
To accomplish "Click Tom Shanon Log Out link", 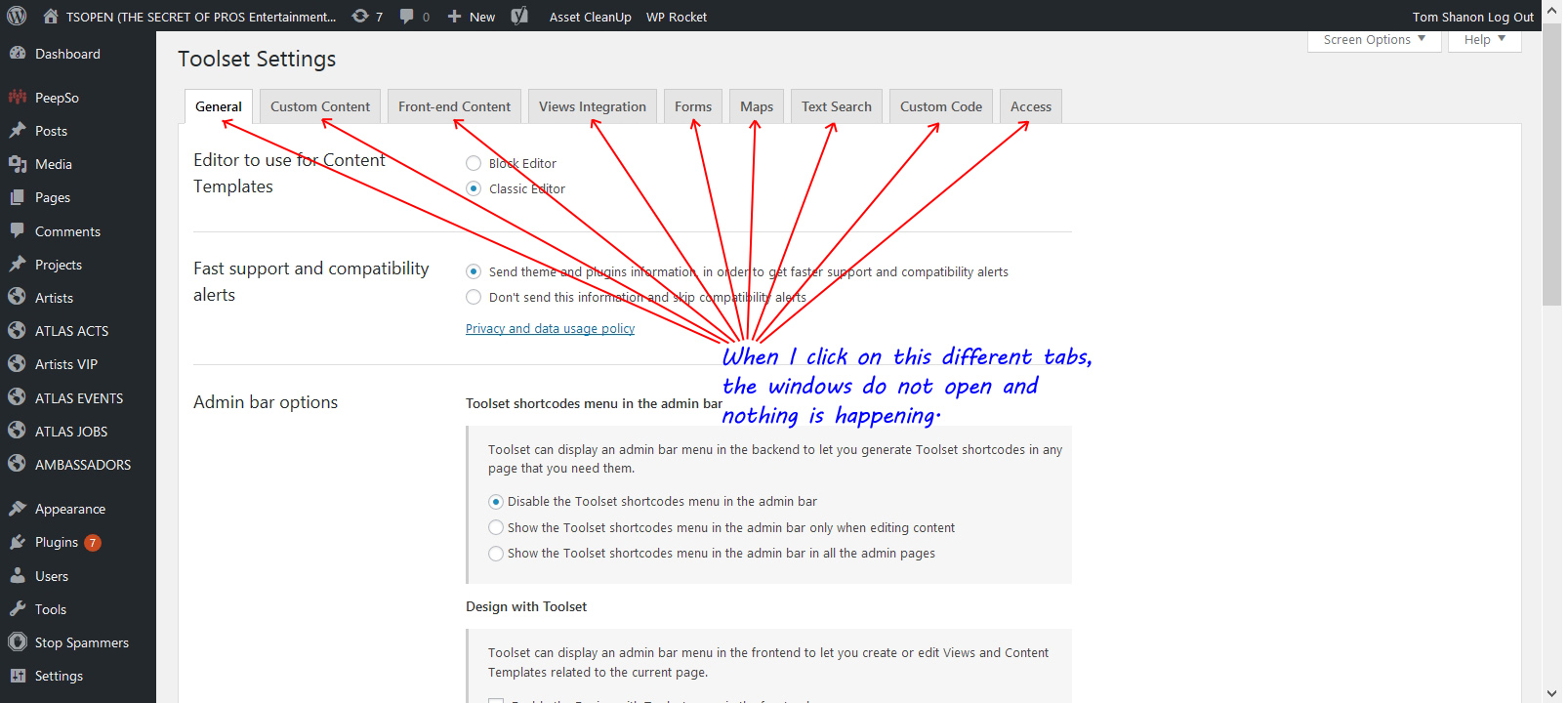I will [1472, 17].
